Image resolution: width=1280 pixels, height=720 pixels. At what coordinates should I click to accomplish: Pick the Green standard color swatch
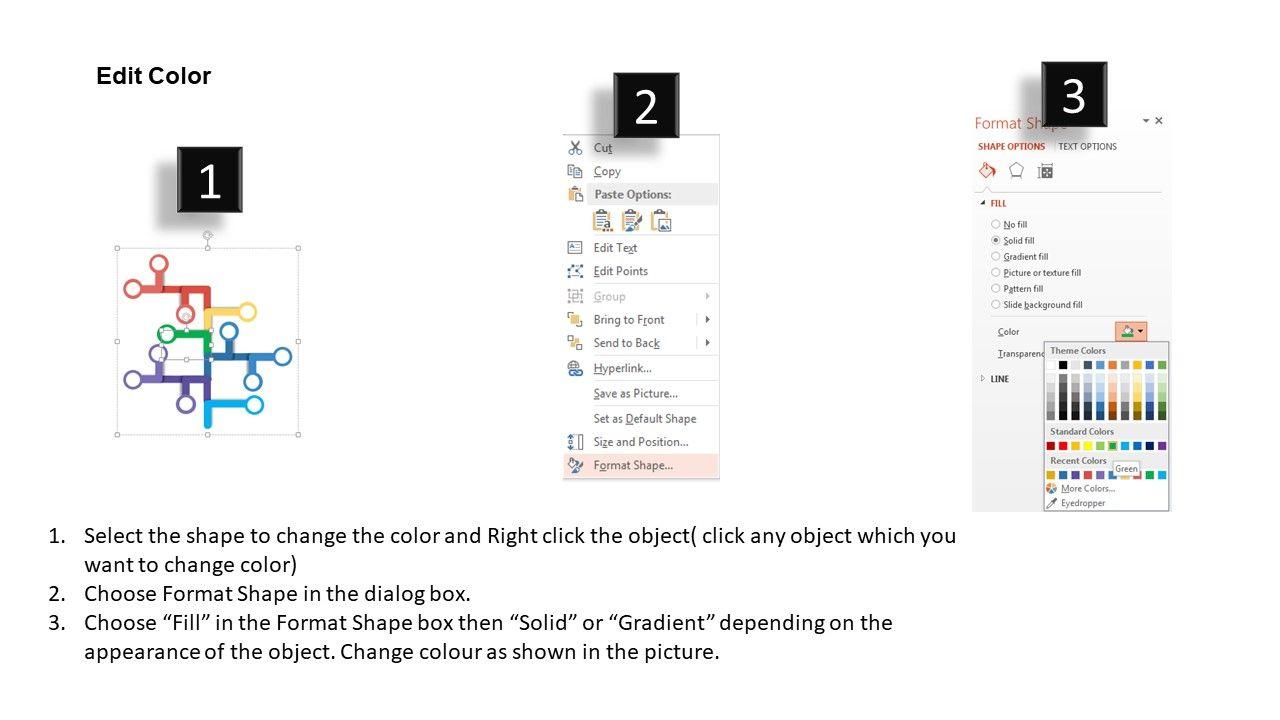click(1112, 446)
